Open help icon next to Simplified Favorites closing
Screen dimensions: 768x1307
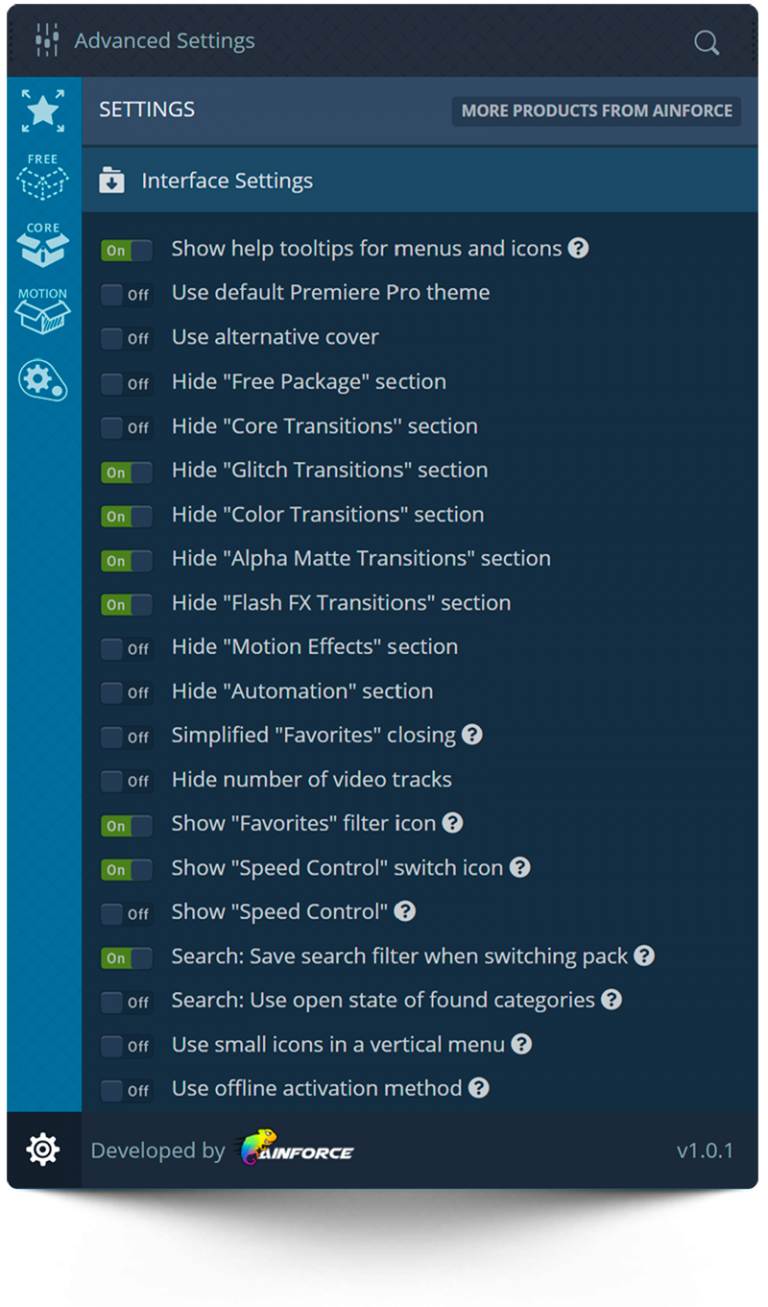click(x=471, y=734)
